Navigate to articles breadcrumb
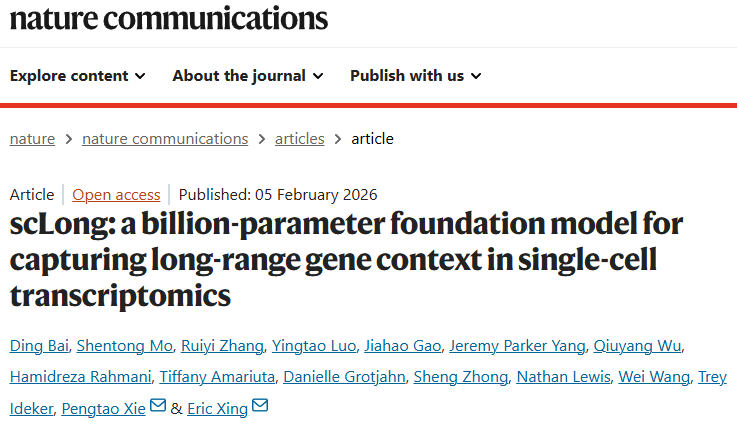 tap(300, 139)
